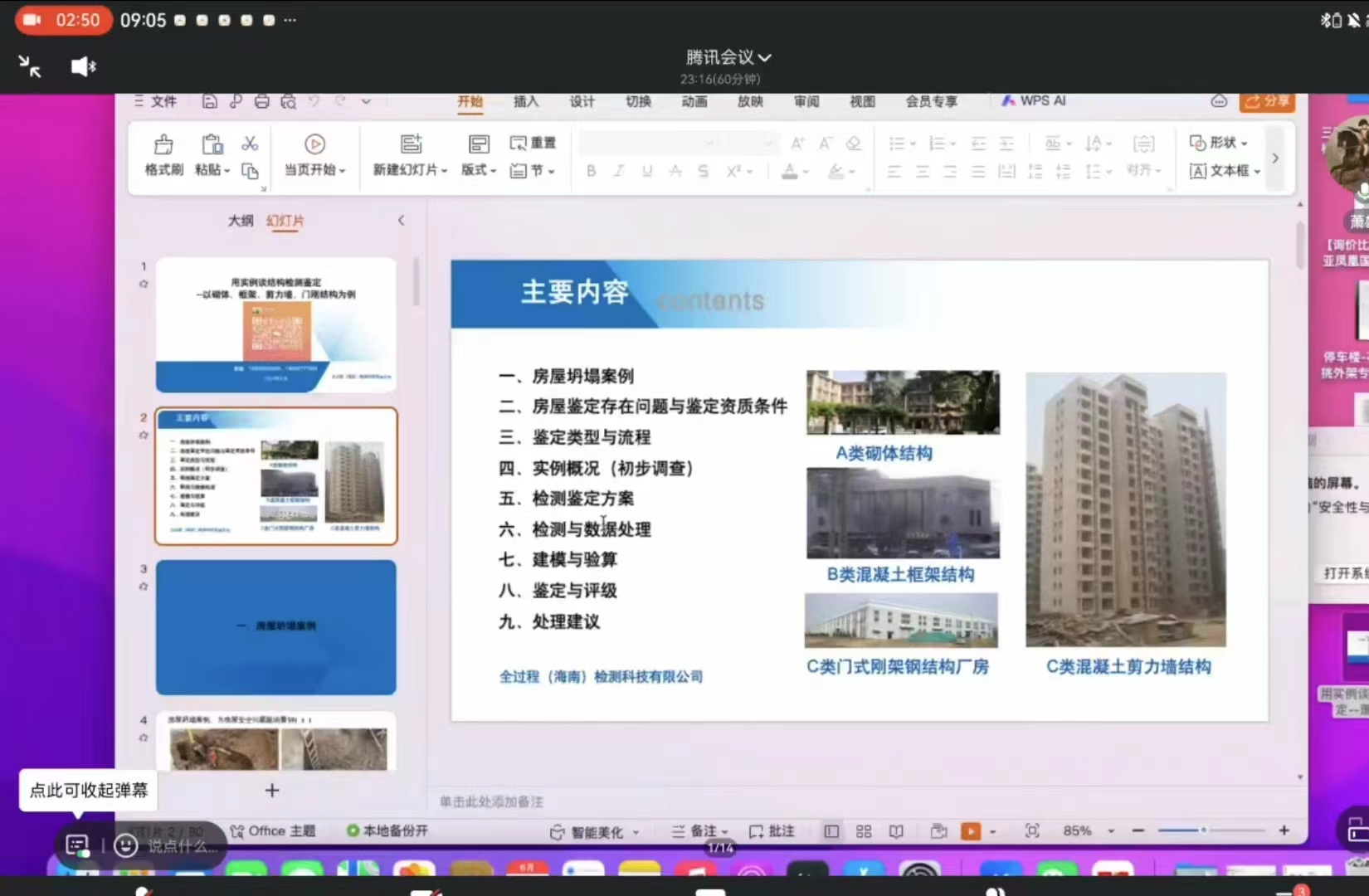Viewport: 1369px width, 896px height.
Task: Click the scissors cut icon
Action: [250, 143]
